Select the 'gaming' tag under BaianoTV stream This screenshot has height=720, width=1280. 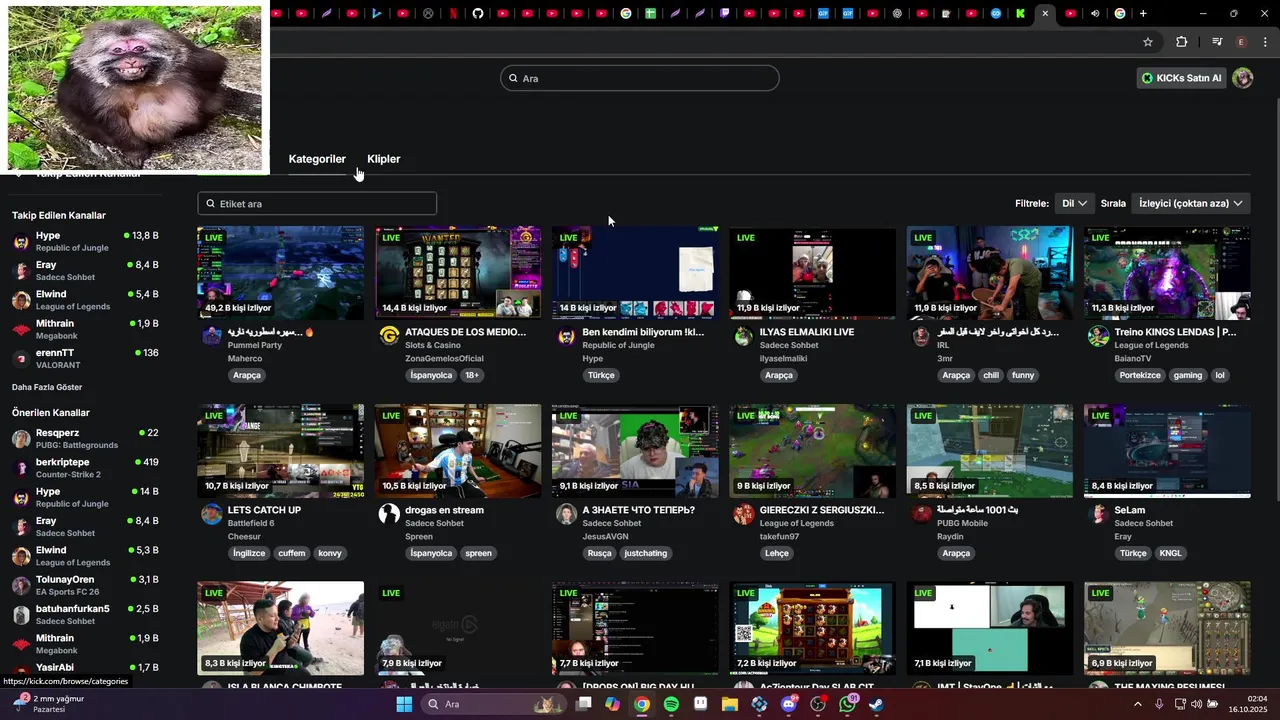[1188, 375]
